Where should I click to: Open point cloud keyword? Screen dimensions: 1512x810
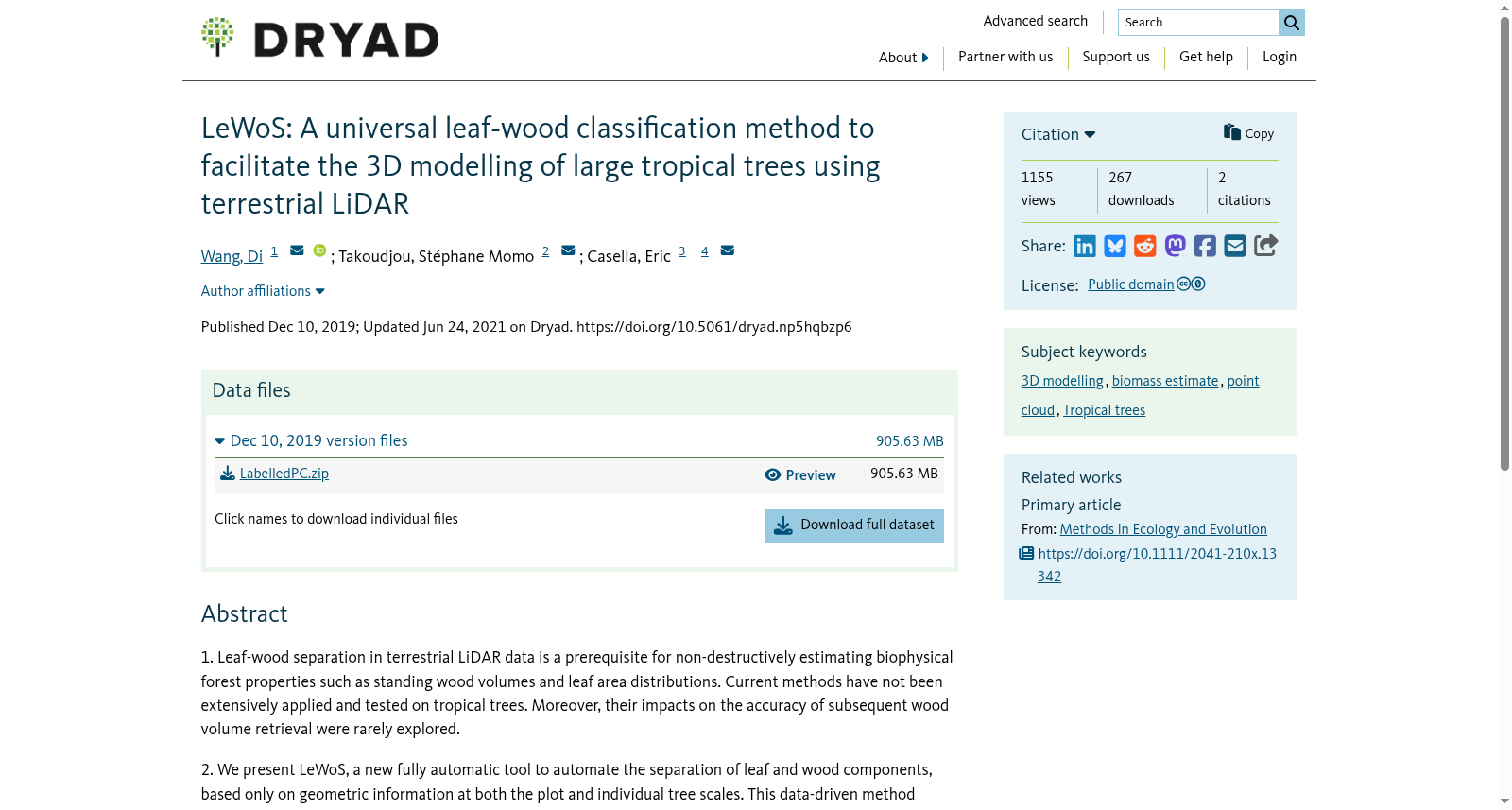coord(1243,381)
